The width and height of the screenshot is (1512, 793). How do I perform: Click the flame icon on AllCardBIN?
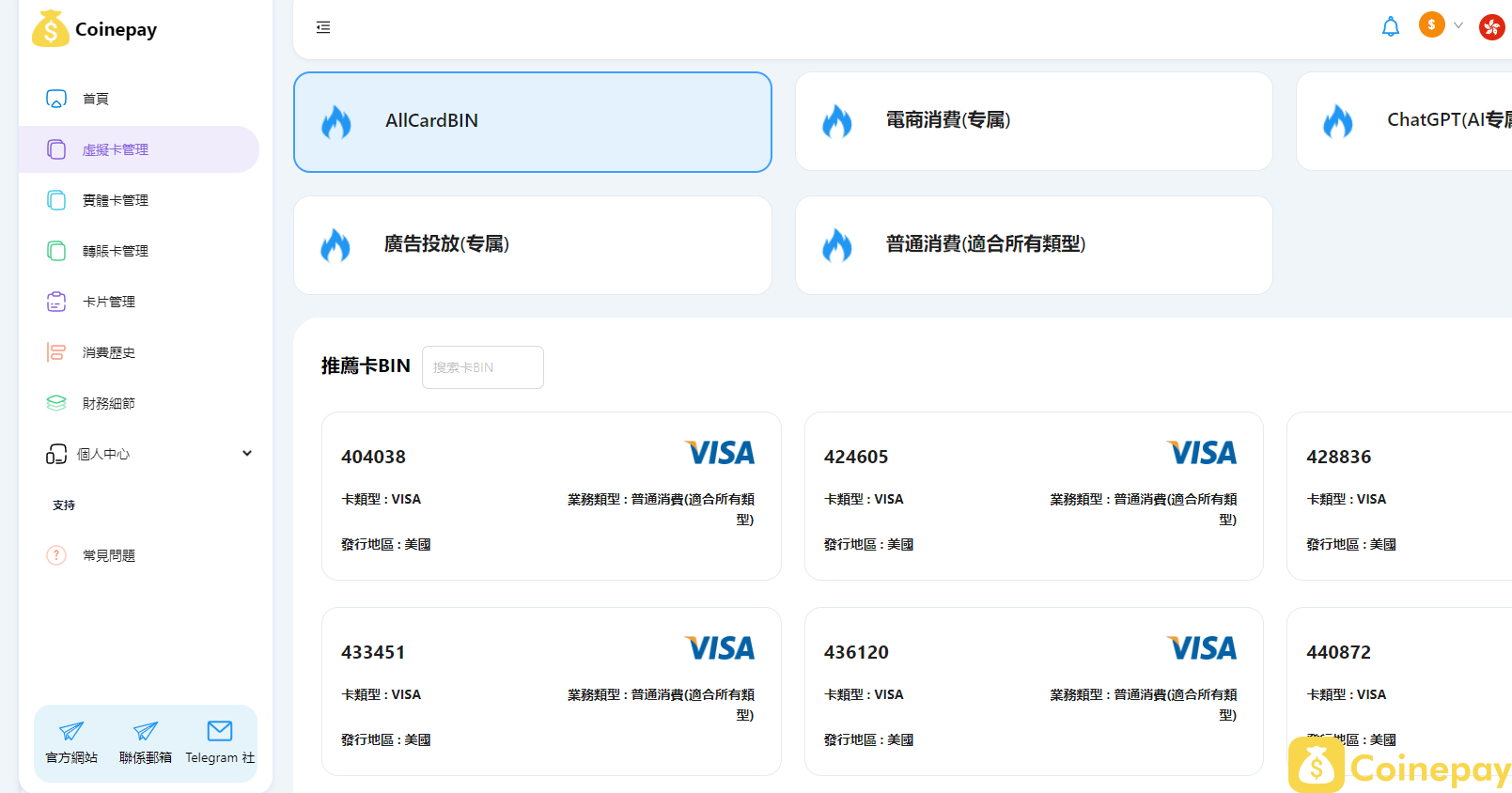tap(336, 122)
